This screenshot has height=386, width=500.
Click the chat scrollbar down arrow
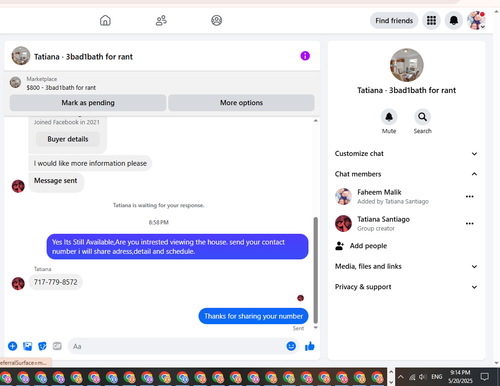coord(315,328)
